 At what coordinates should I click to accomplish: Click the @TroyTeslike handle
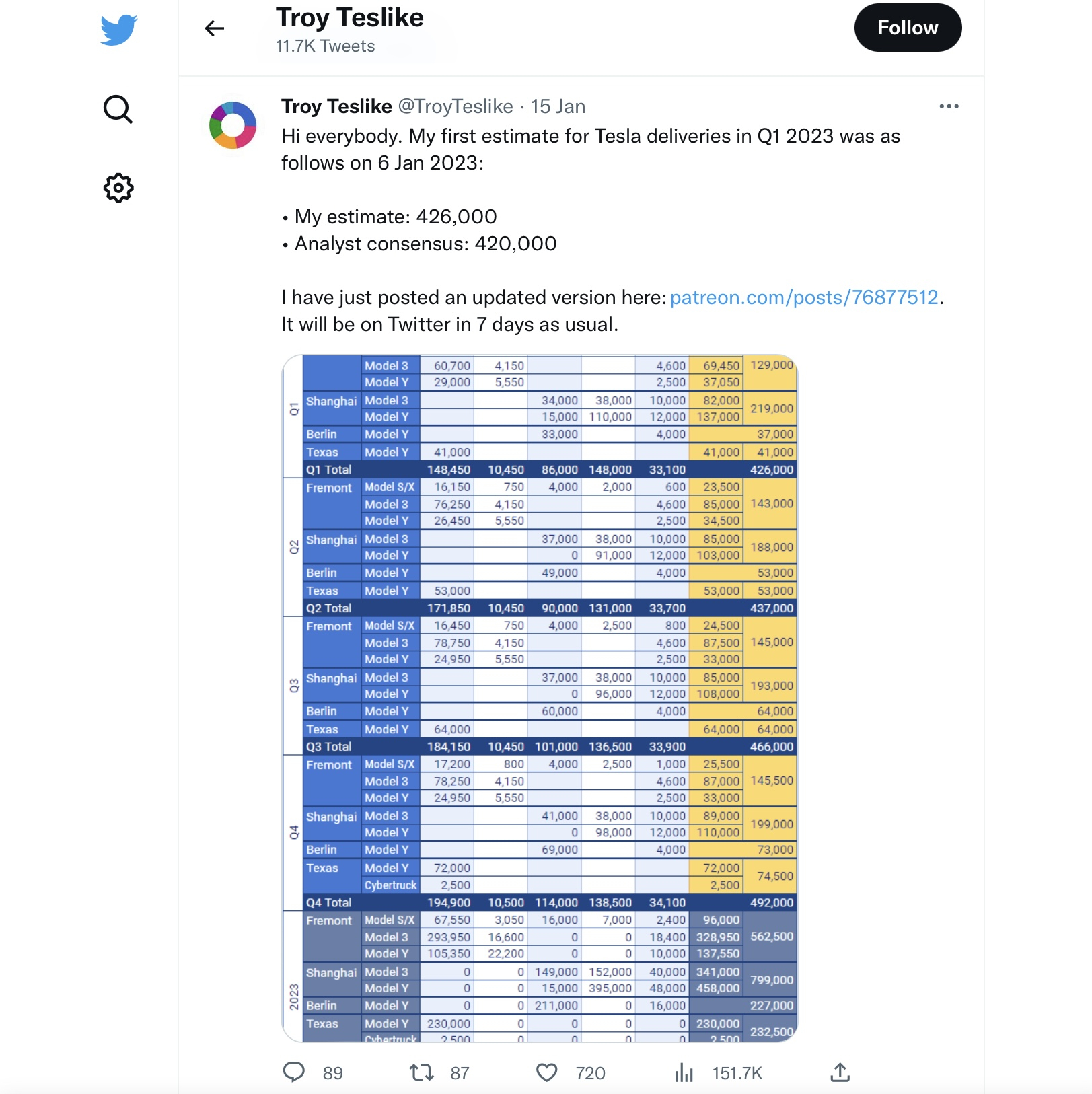456,106
